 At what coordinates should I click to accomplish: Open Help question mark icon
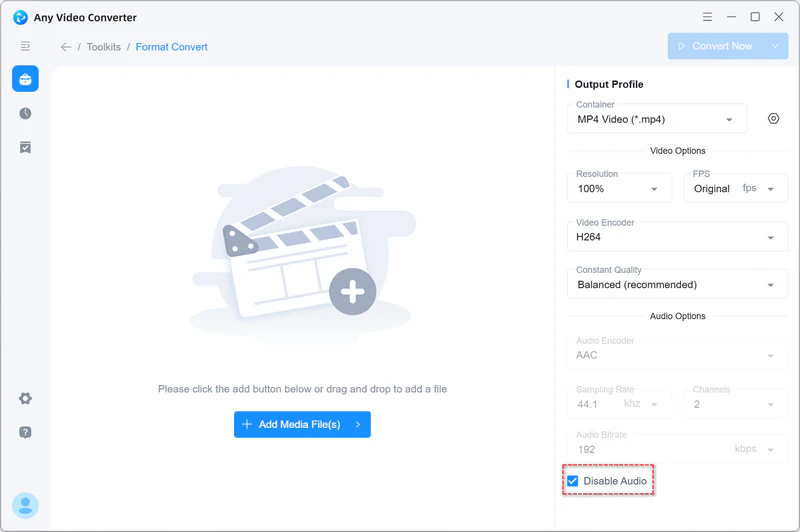click(26, 433)
